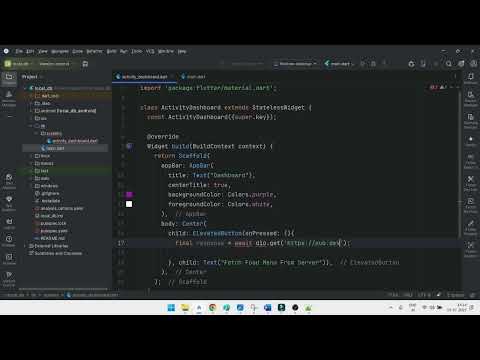Screen dimensions: 480x360
Task: Open the version control branch dropdown
Action: (x=55, y=64)
